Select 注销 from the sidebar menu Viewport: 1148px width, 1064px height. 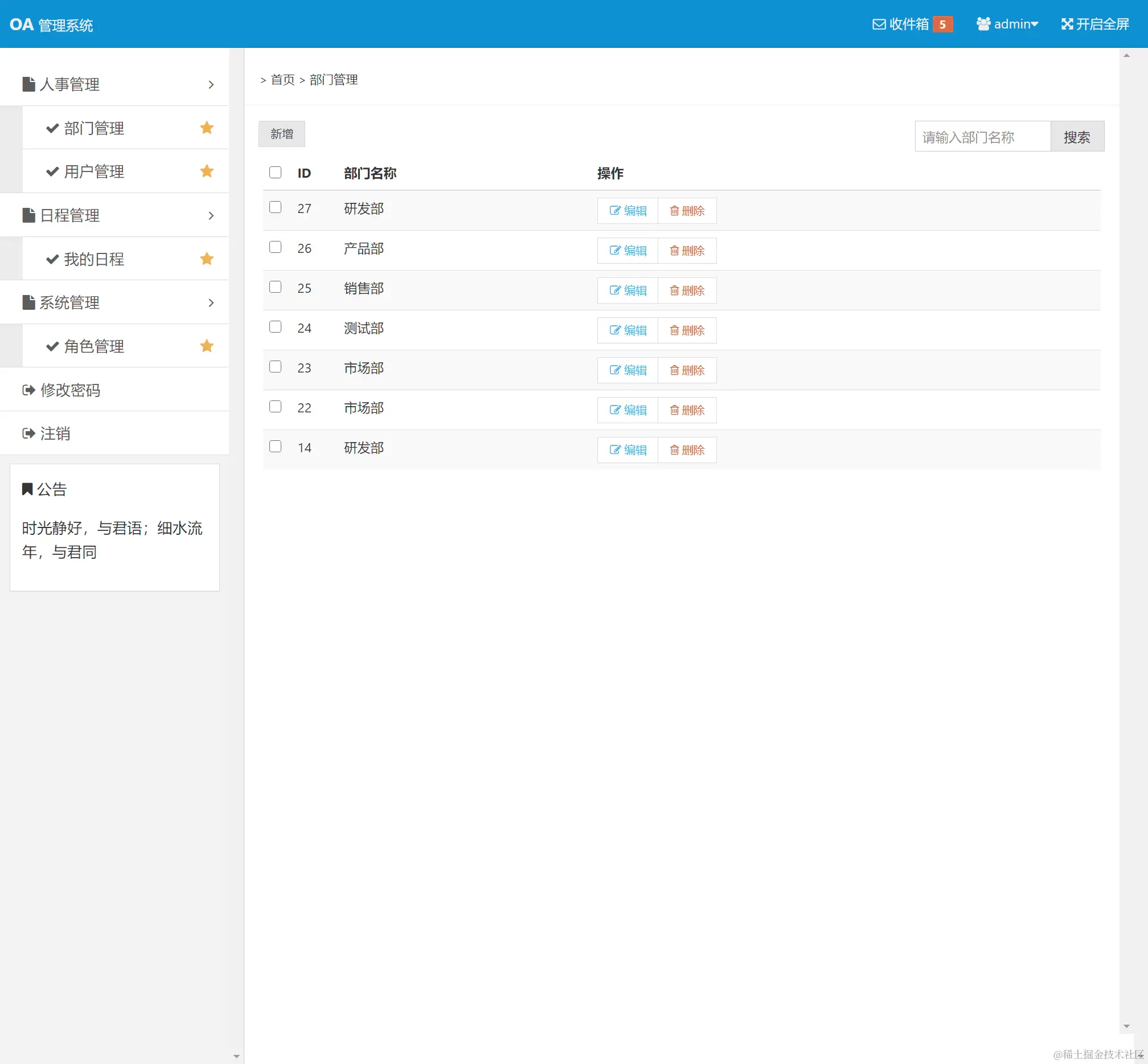tap(55, 433)
